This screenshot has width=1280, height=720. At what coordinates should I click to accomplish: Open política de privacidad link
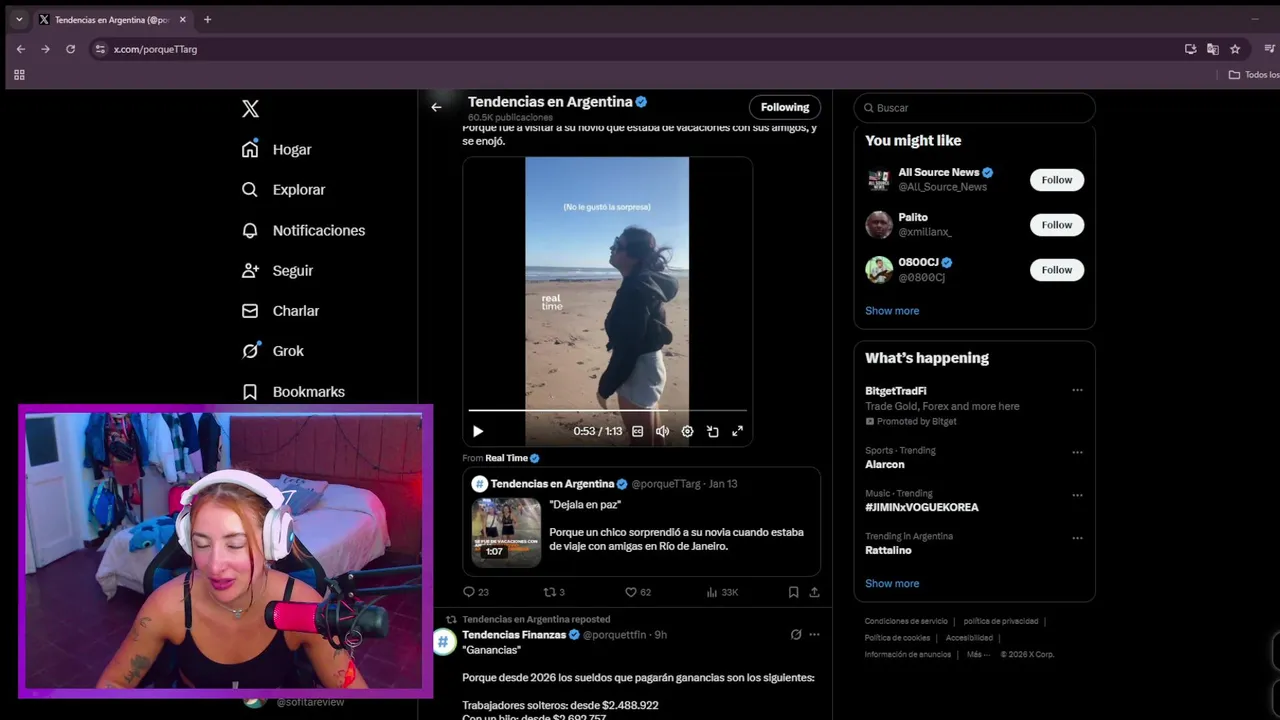tap(1001, 621)
